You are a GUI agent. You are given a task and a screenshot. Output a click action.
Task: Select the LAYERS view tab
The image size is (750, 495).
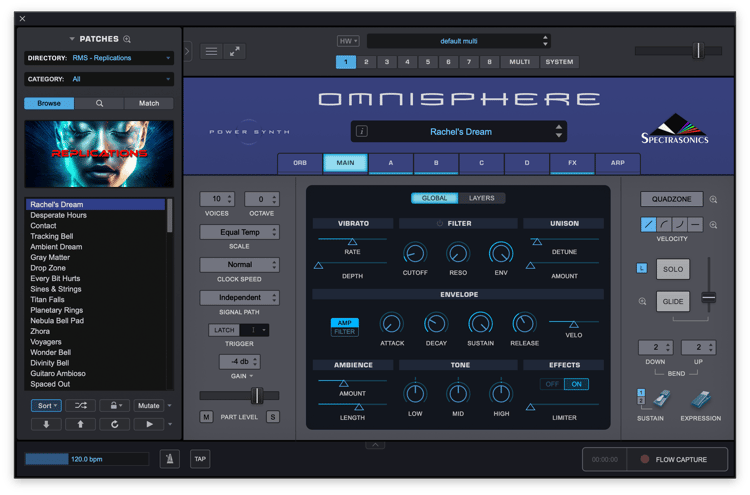(482, 198)
